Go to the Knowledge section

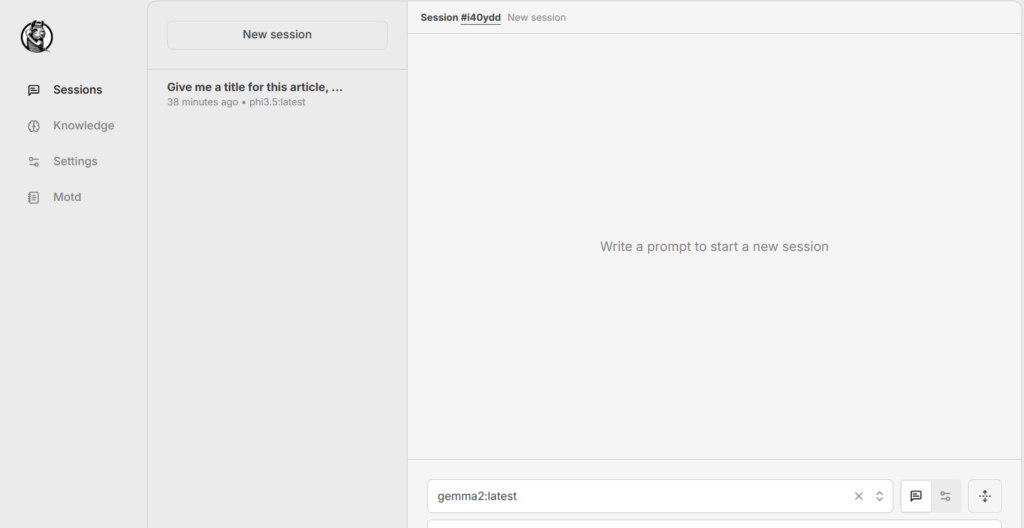click(83, 126)
